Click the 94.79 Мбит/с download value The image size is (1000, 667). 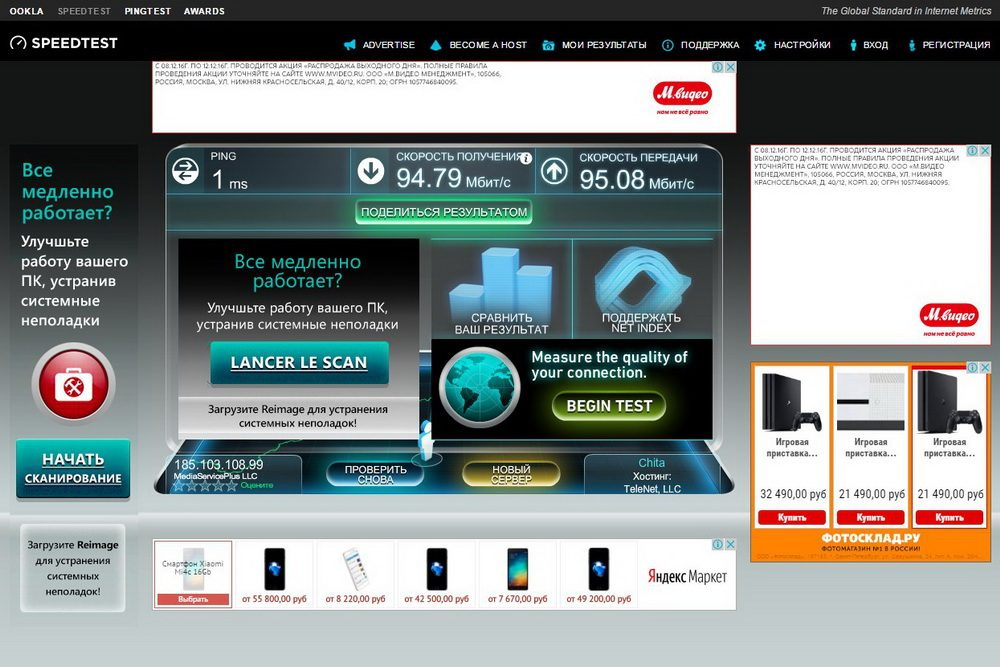pyautogui.click(x=453, y=178)
